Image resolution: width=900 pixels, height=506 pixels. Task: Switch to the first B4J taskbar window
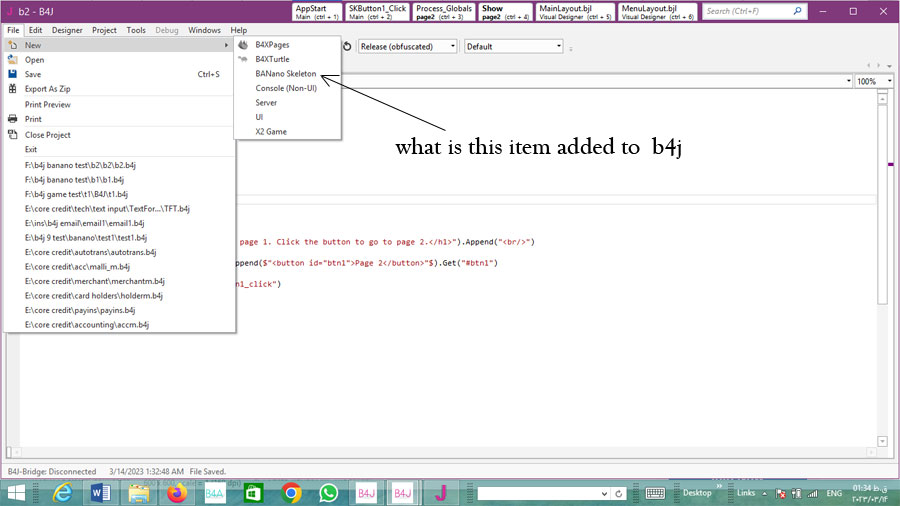point(366,493)
